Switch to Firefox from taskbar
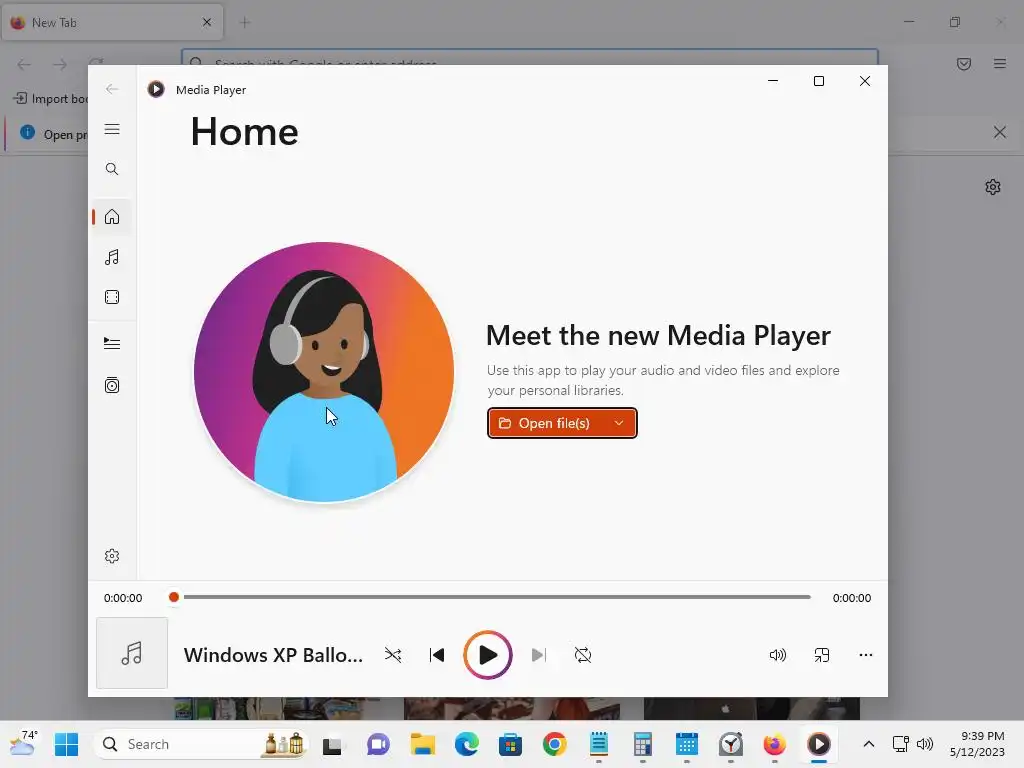This screenshot has height=768, width=1024. [x=775, y=744]
